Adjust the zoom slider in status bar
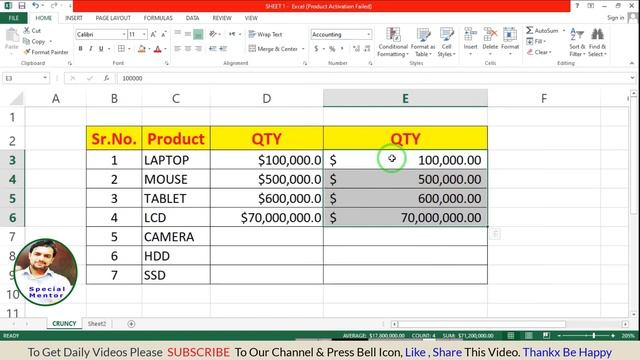 click(593, 336)
